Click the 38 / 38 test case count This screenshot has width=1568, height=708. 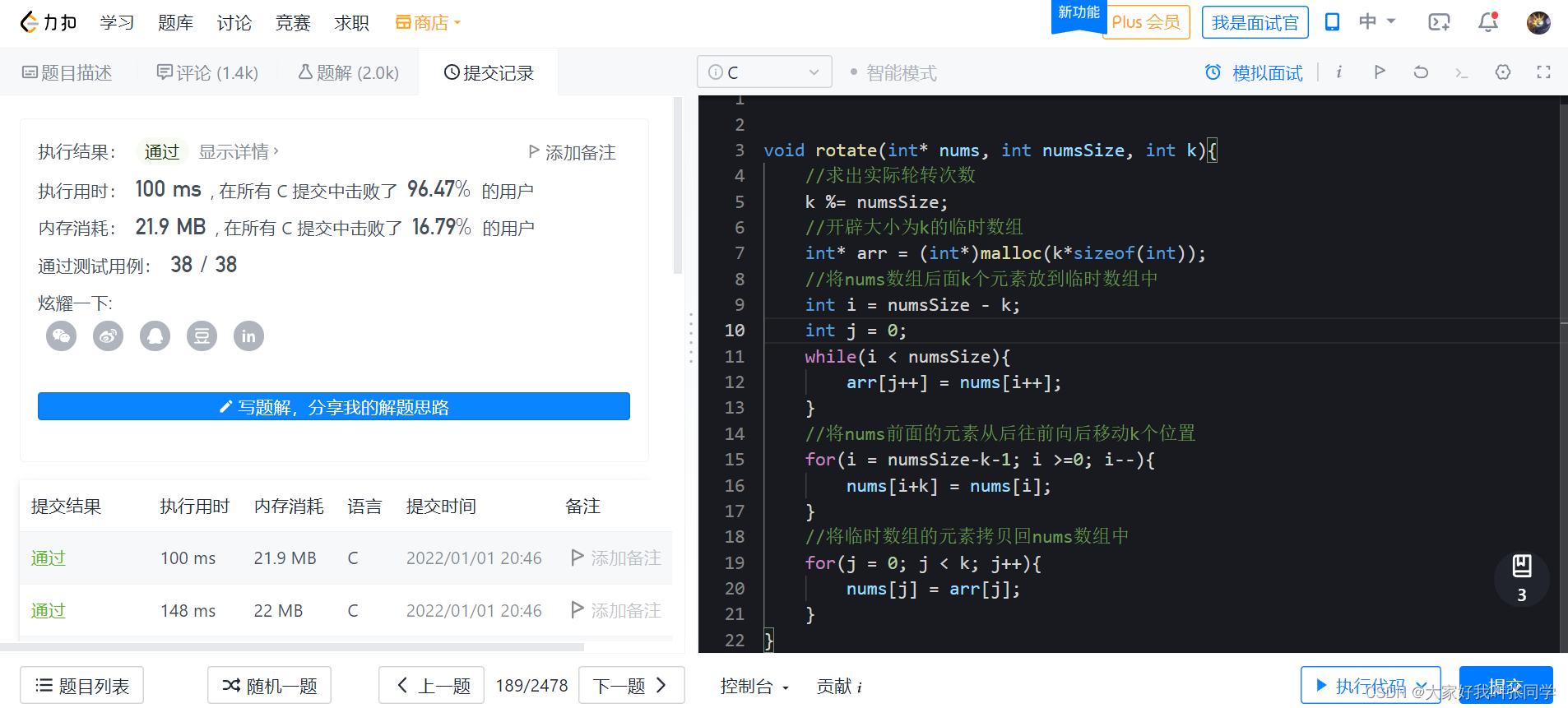[x=203, y=264]
